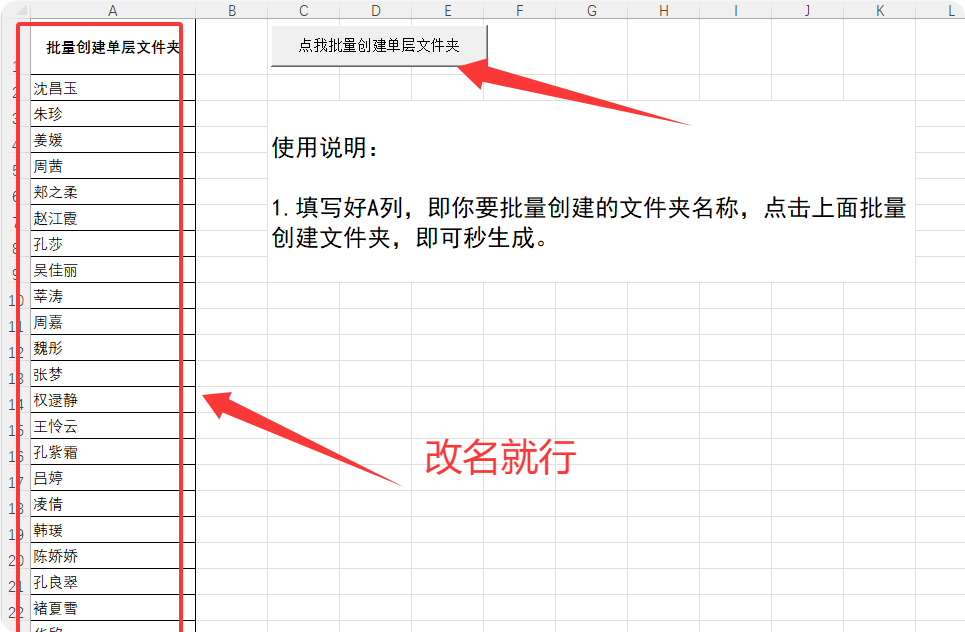Select row 17 header
Image resolution: width=965 pixels, height=632 pixels.
16,480
